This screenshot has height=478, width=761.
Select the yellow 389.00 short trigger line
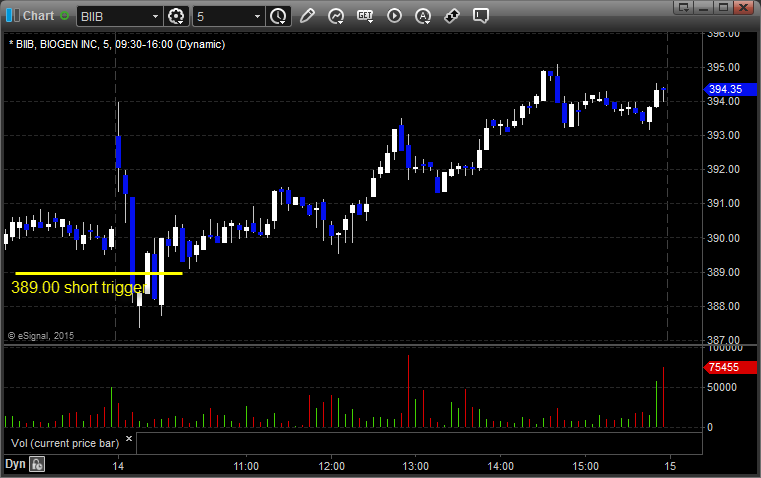coord(99,274)
